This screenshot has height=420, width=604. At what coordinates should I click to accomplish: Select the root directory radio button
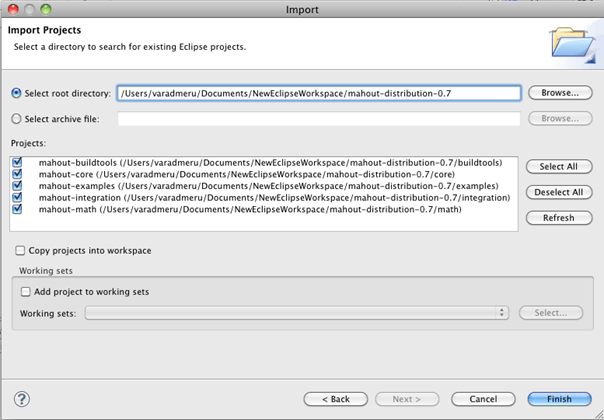click(17, 93)
